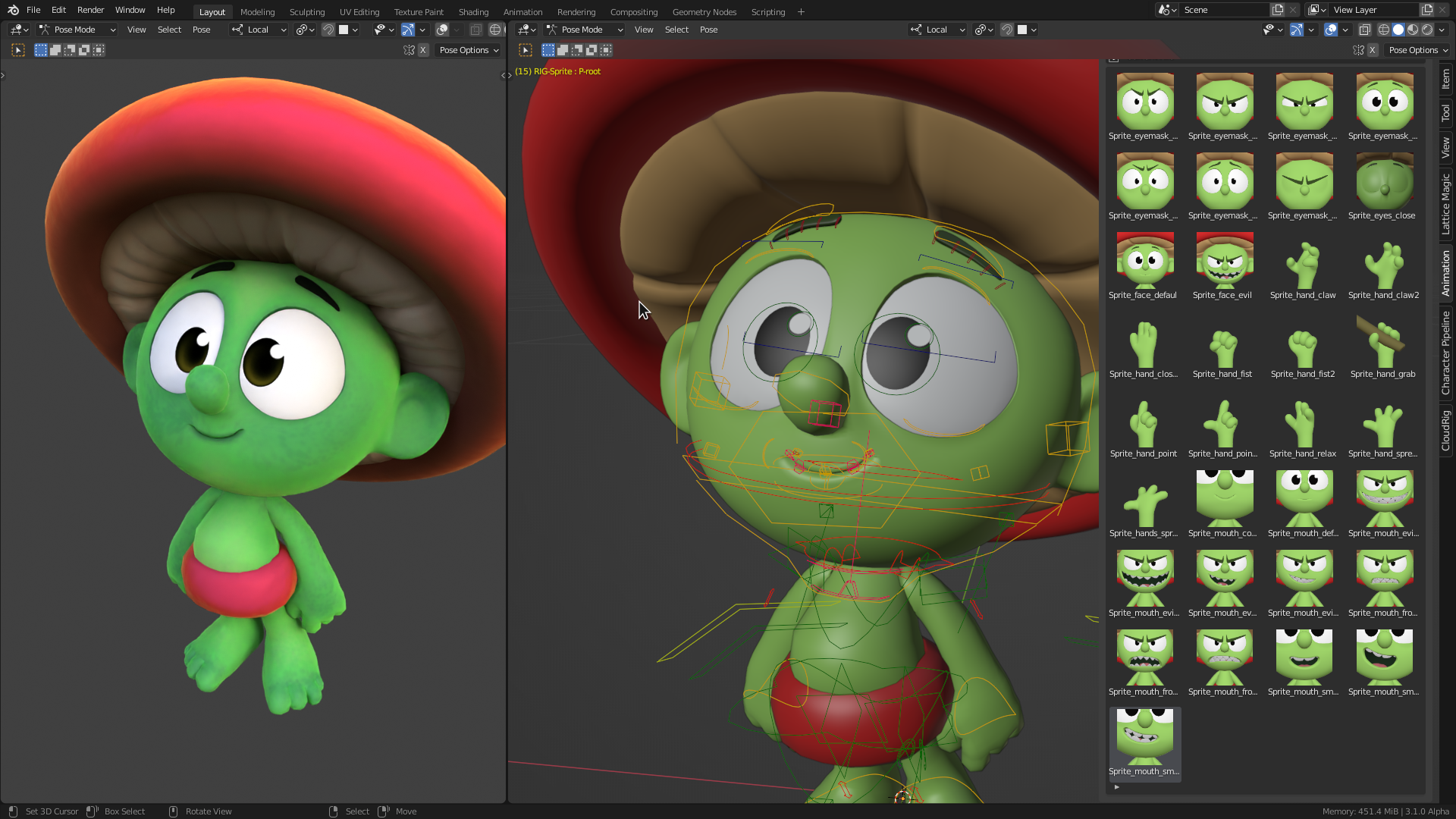Select the Sprite_face_evil pose thumbnail
Viewport: 1456px width, 819px height.
(1222, 258)
